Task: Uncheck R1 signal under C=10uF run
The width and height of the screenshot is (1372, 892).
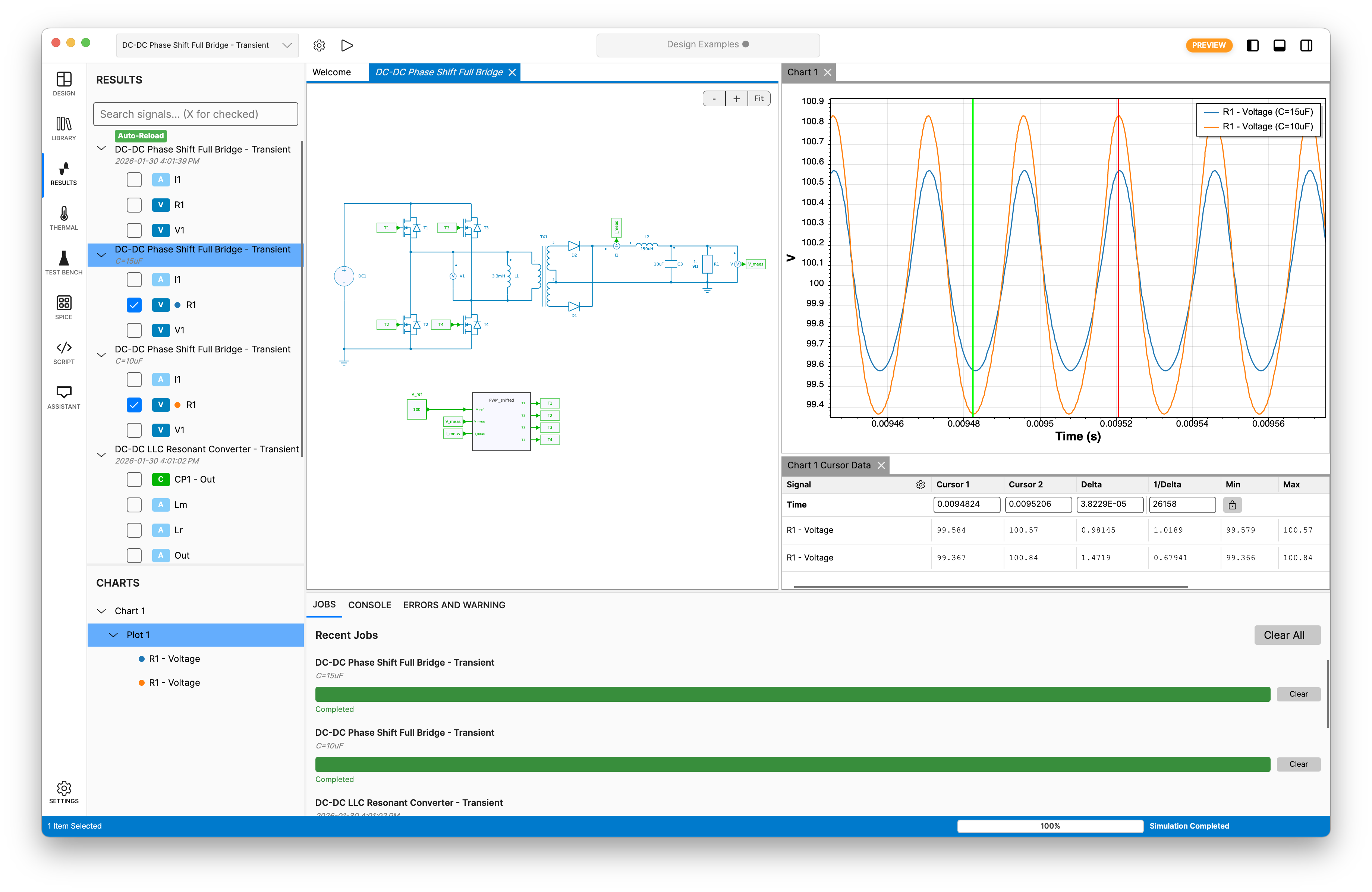Action: tap(134, 405)
